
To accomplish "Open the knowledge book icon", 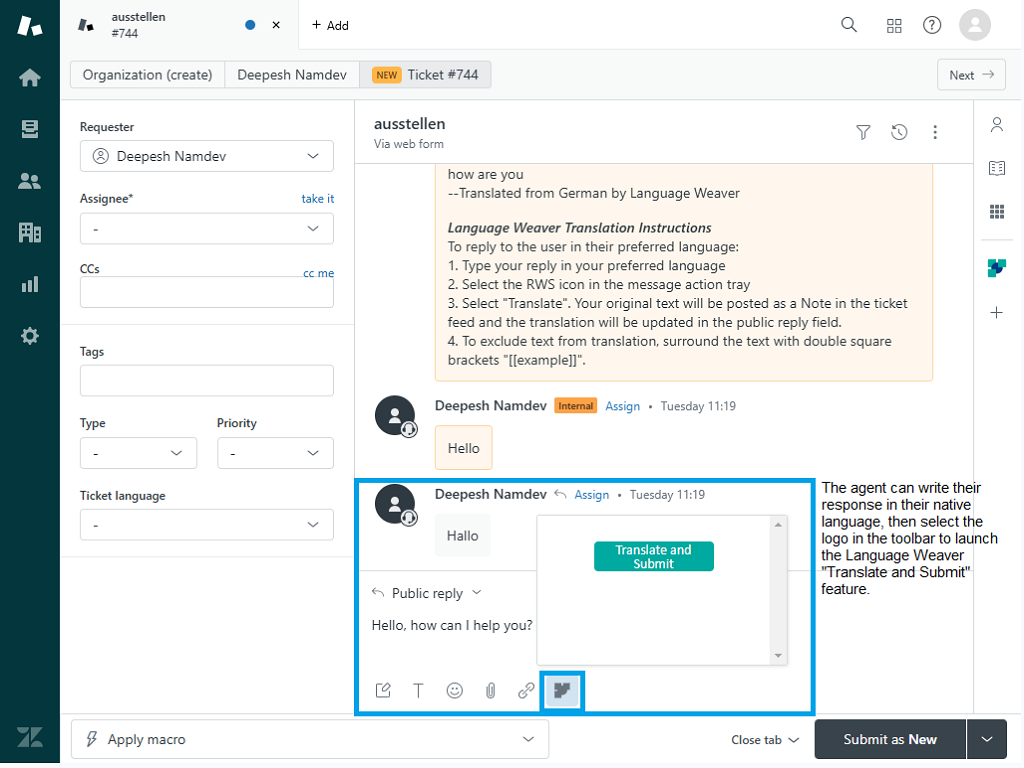I will 996,168.
